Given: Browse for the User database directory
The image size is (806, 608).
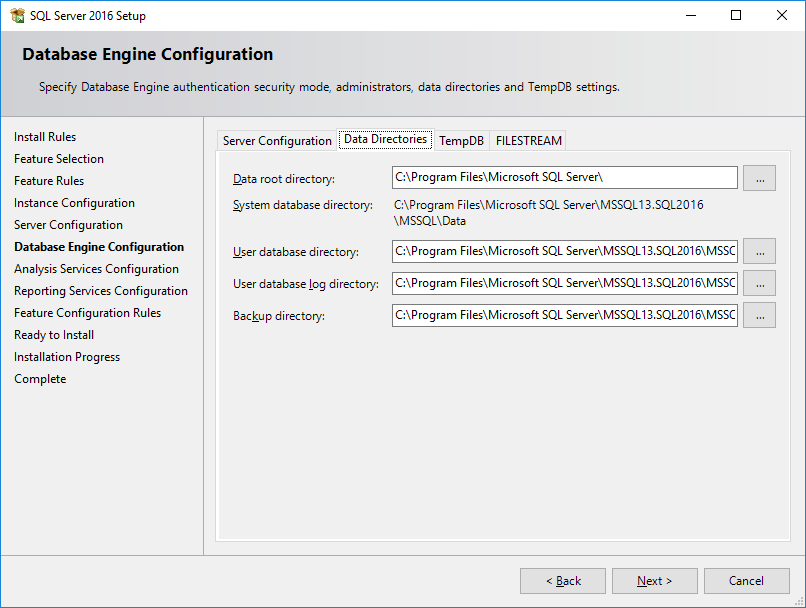Looking at the screenshot, I should click(x=759, y=251).
